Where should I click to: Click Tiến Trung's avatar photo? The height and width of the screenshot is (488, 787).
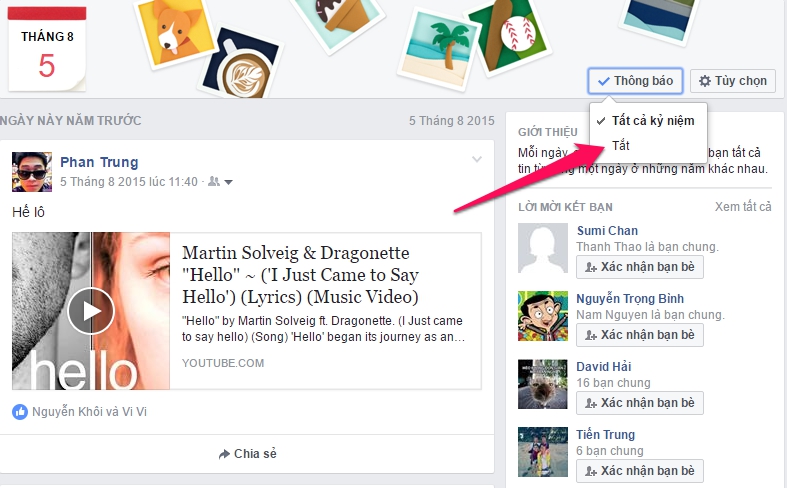[543, 452]
